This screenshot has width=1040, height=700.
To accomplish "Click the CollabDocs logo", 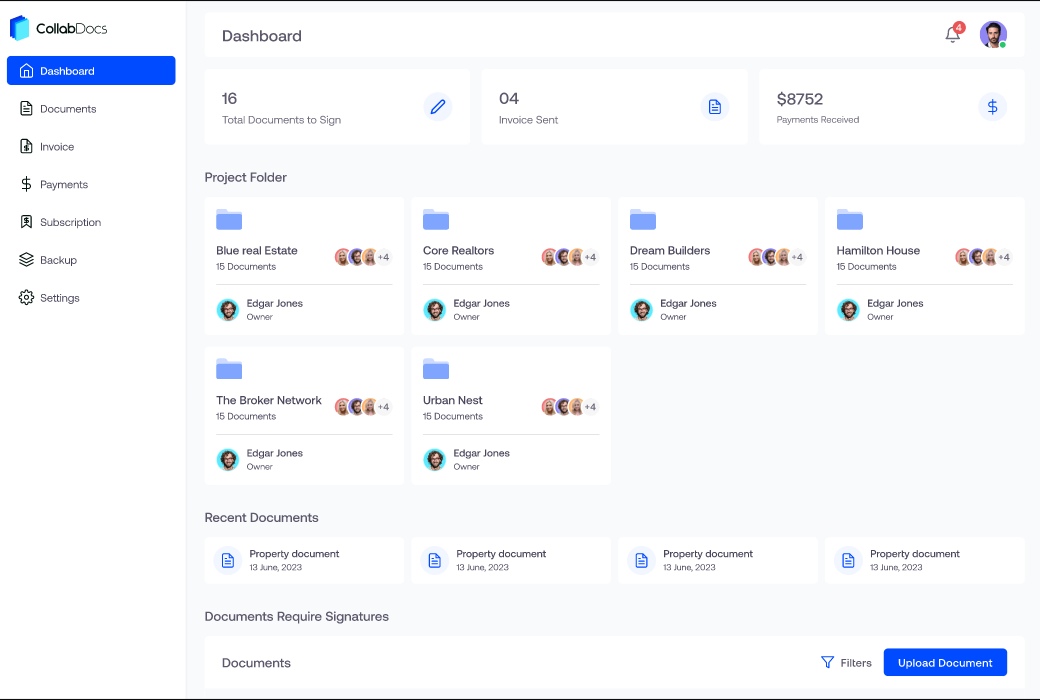I will coord(58,28).
